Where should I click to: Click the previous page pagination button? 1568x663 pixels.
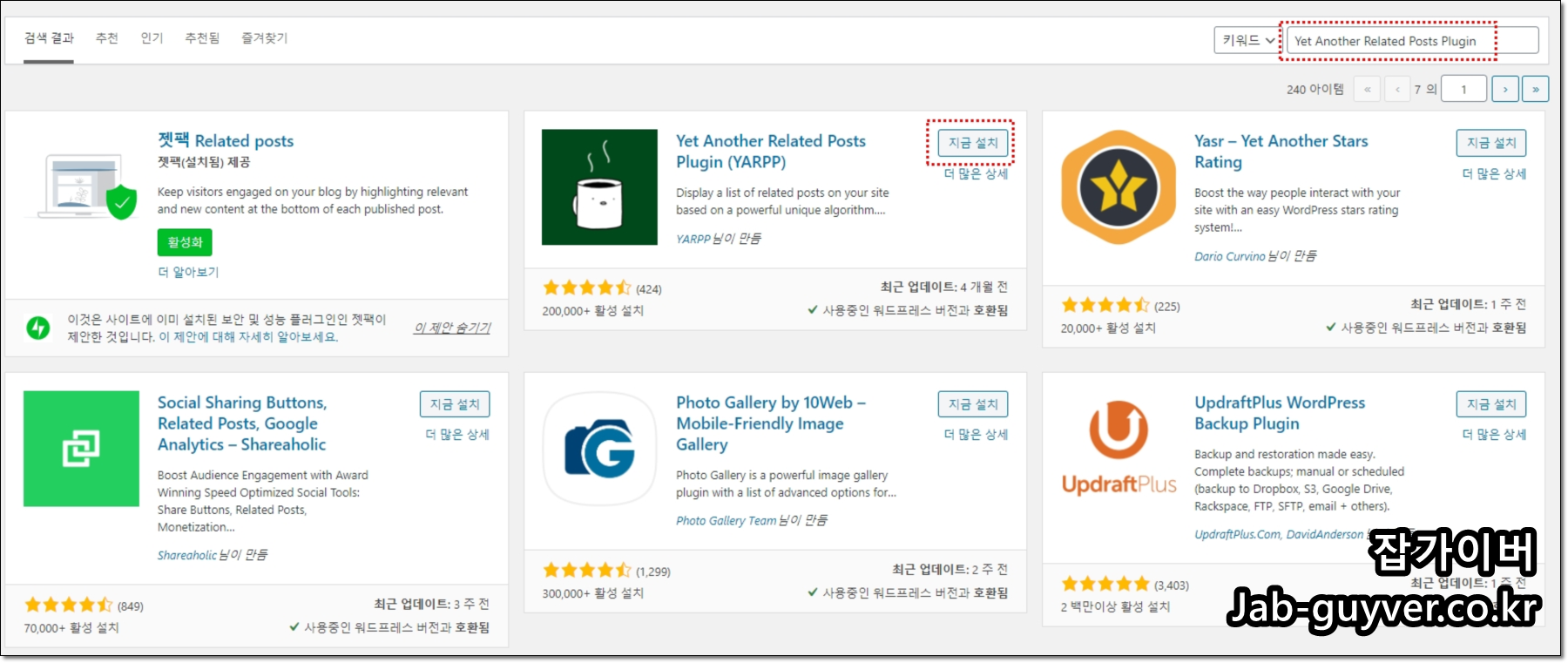pyautogui.click(x=1397, y=89)
